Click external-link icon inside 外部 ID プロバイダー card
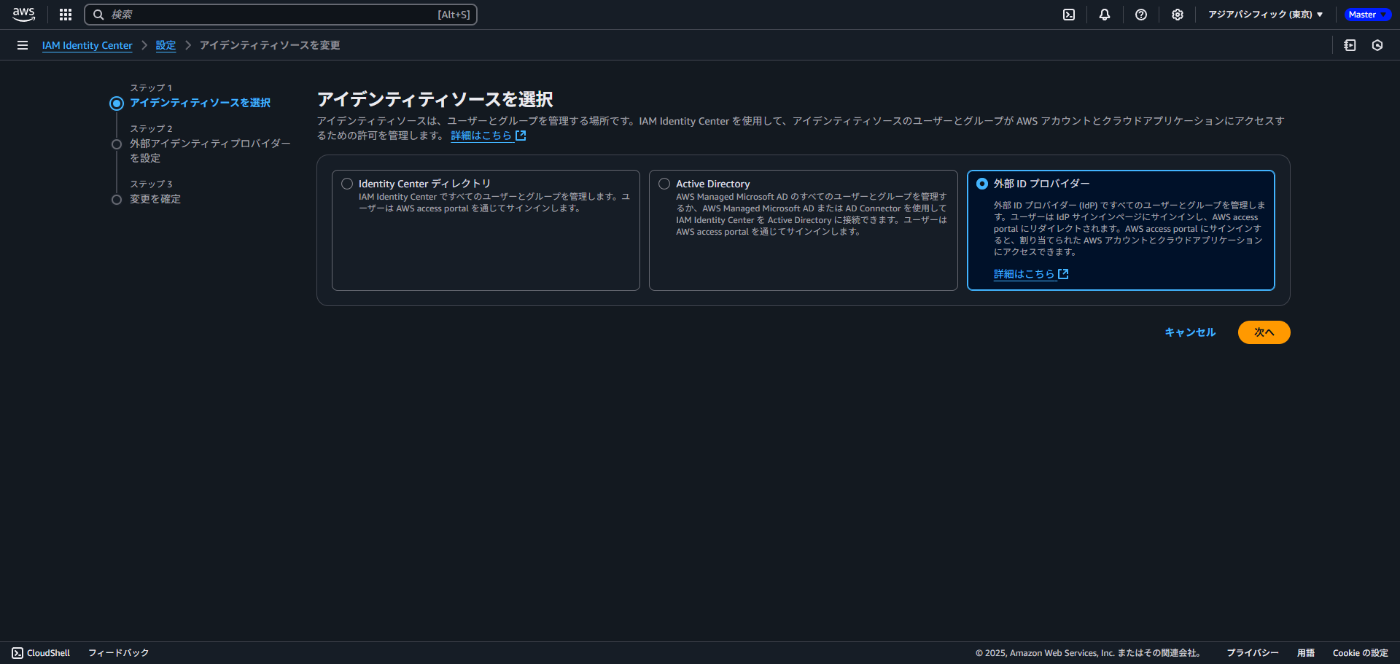Screen dimensions: 1400x664 [1063, 274]
